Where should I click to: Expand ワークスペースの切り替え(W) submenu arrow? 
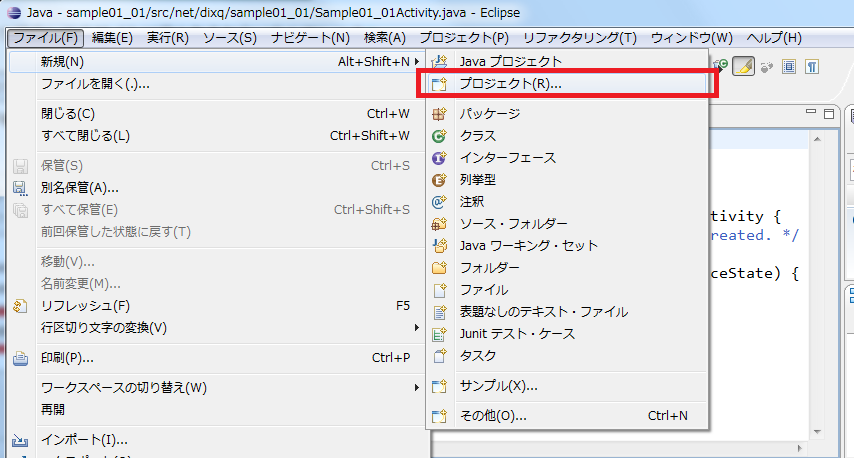(x=417, y=388)
